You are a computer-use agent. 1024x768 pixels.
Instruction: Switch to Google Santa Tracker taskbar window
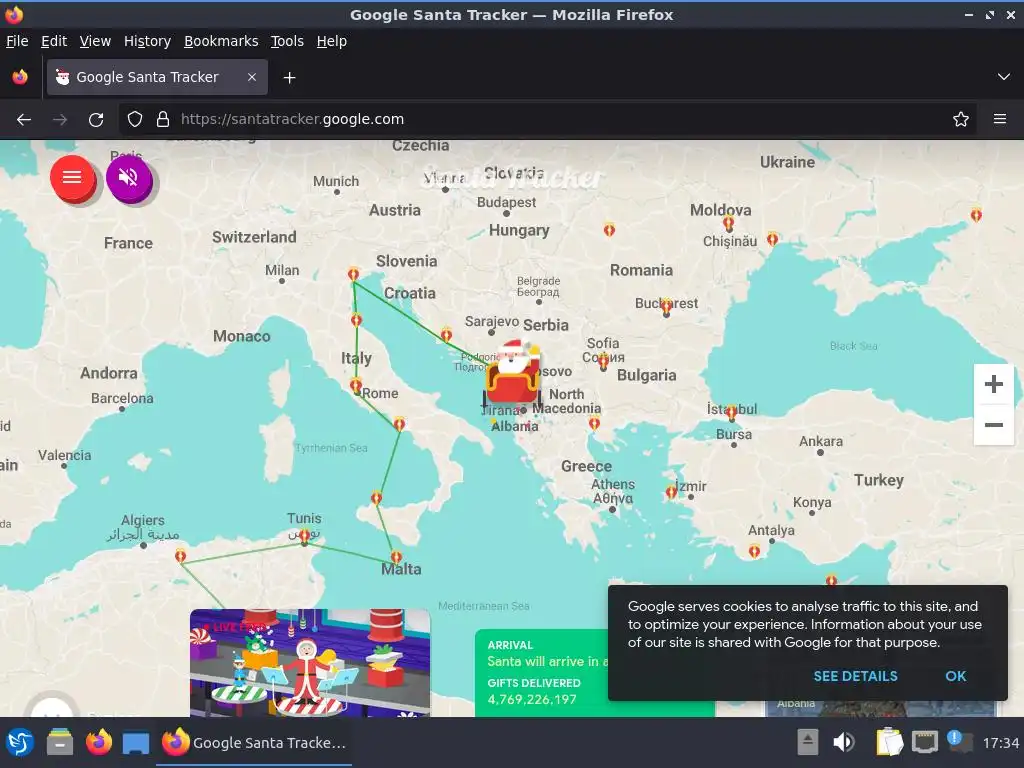(255, 743)
